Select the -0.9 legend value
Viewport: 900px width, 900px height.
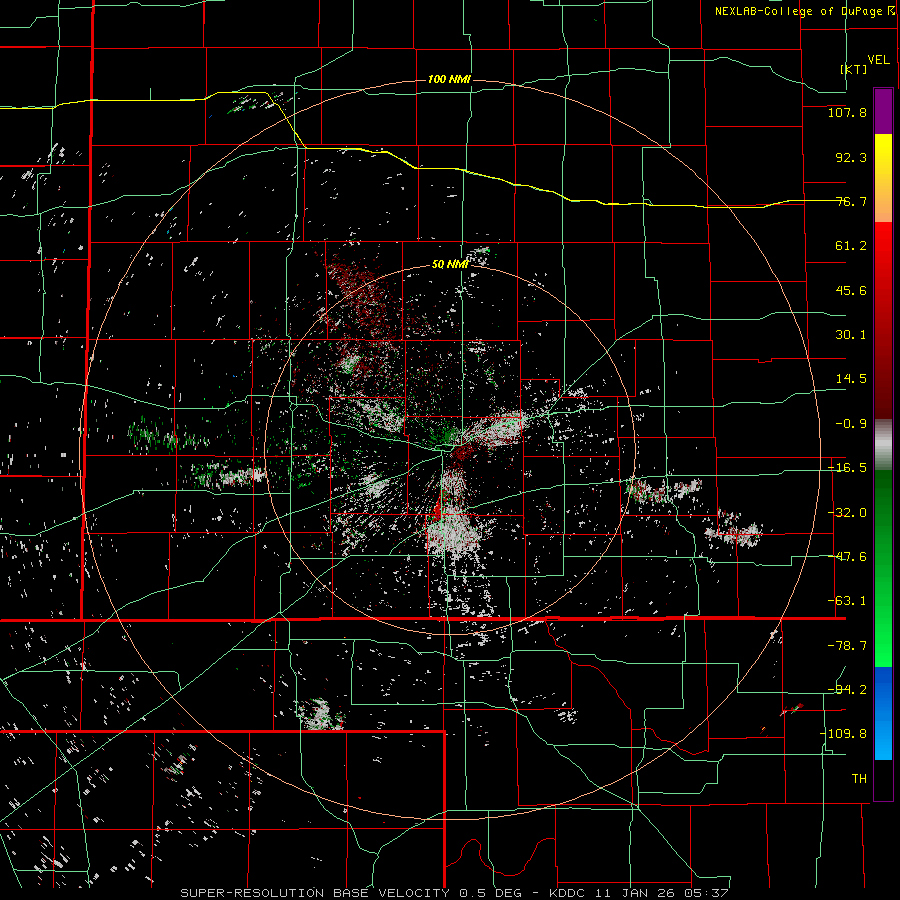[x=851, y=424]
